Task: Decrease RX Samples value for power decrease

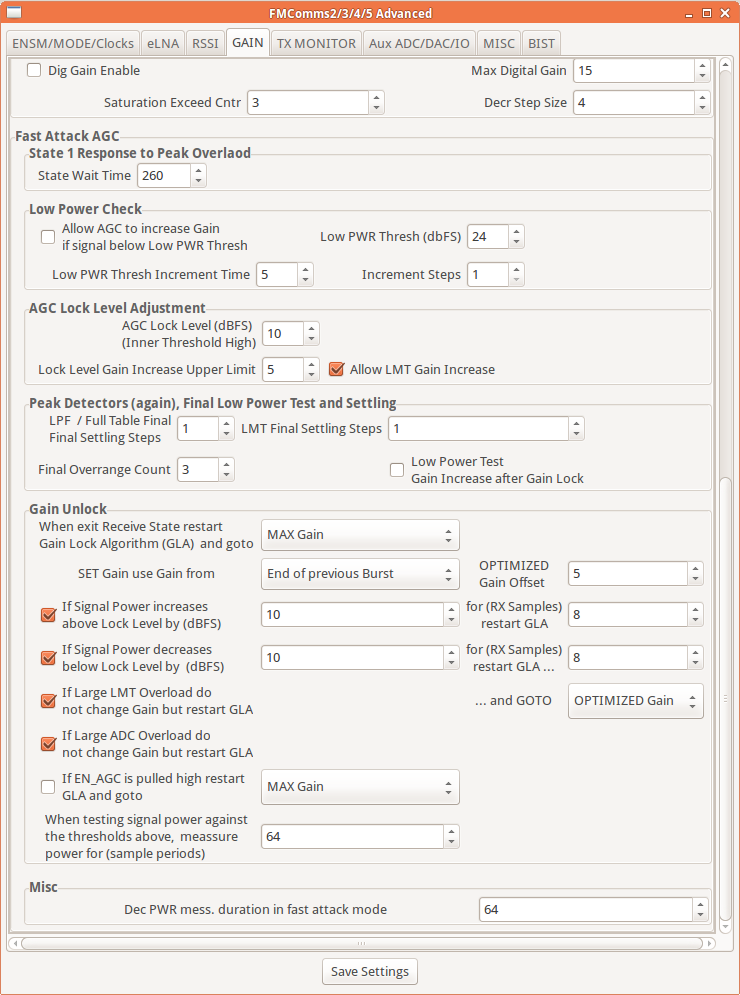Action: point(696,664)
